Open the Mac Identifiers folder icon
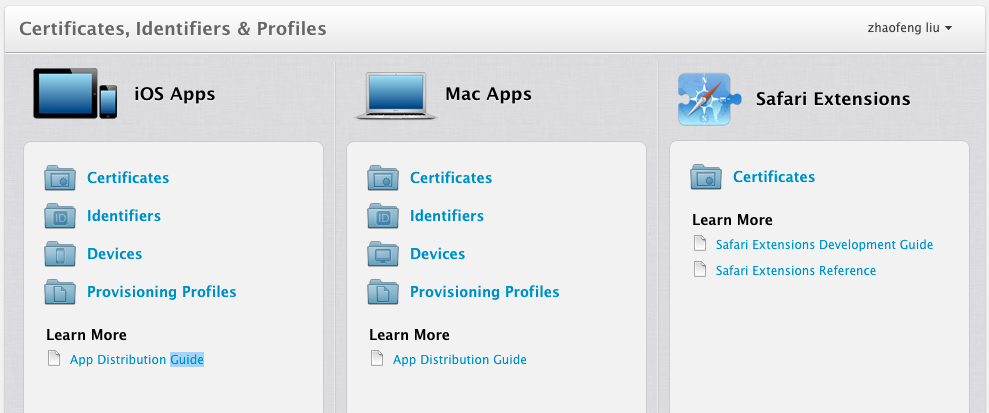 [x=383, y=216]
